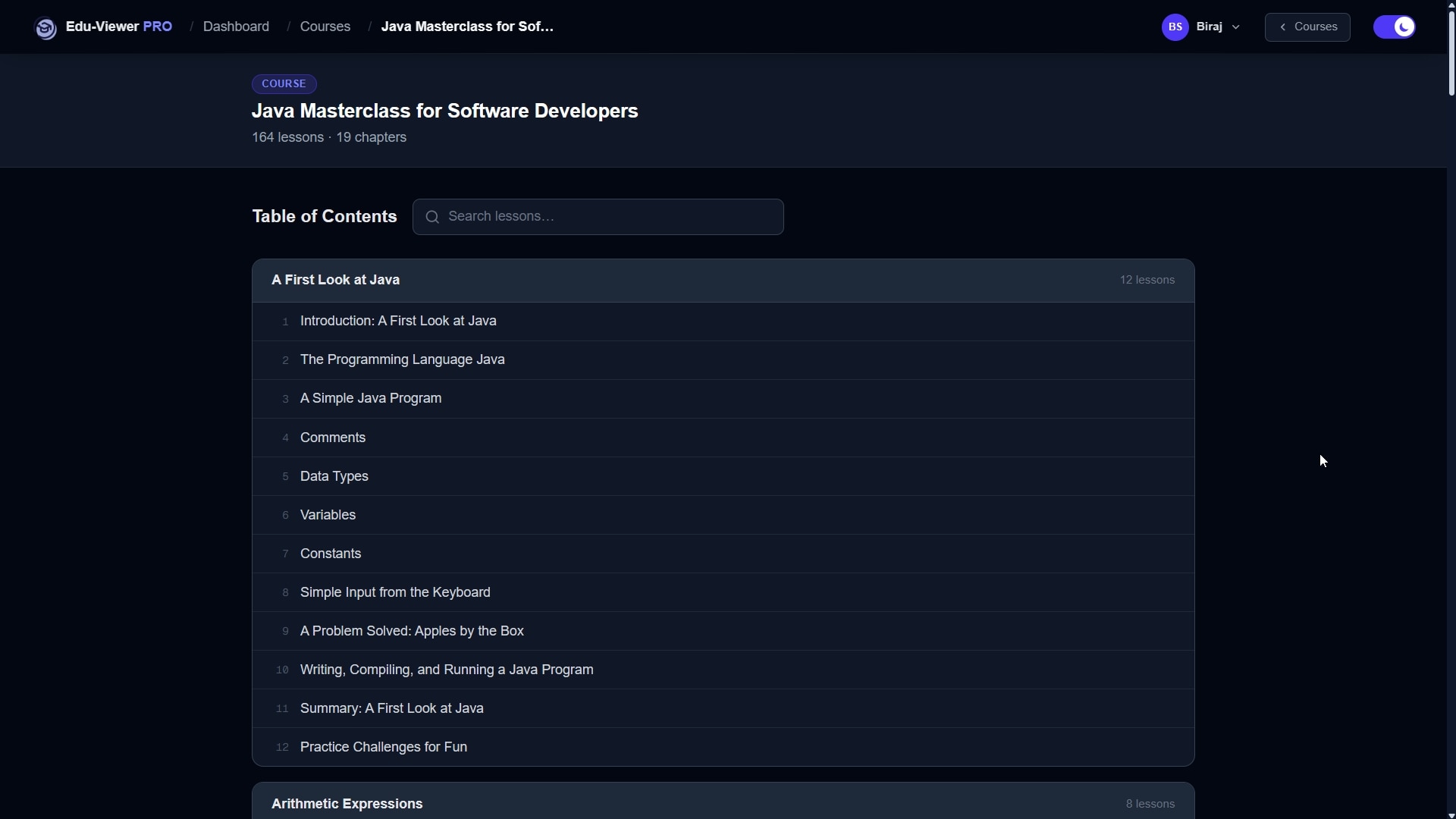Open Dashboard from the breadcrumb
Viewport: 1456px width, 819px height.
[235, 27]
